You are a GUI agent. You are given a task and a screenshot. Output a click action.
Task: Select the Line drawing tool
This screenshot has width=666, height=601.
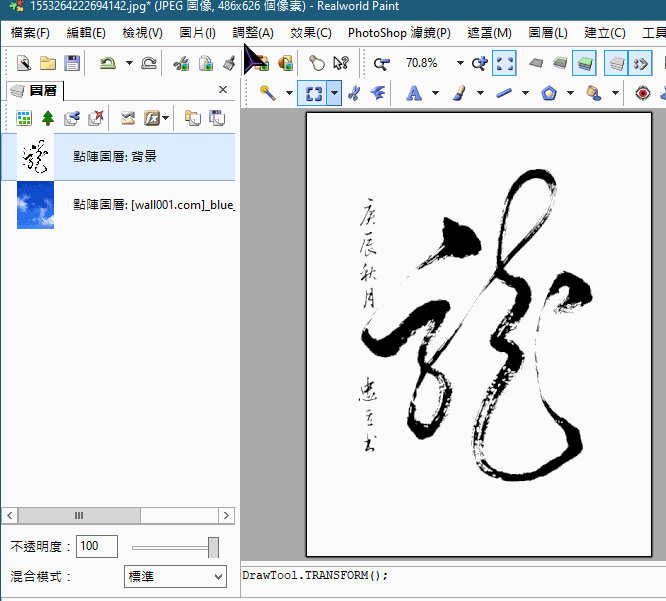click(504, 93)
